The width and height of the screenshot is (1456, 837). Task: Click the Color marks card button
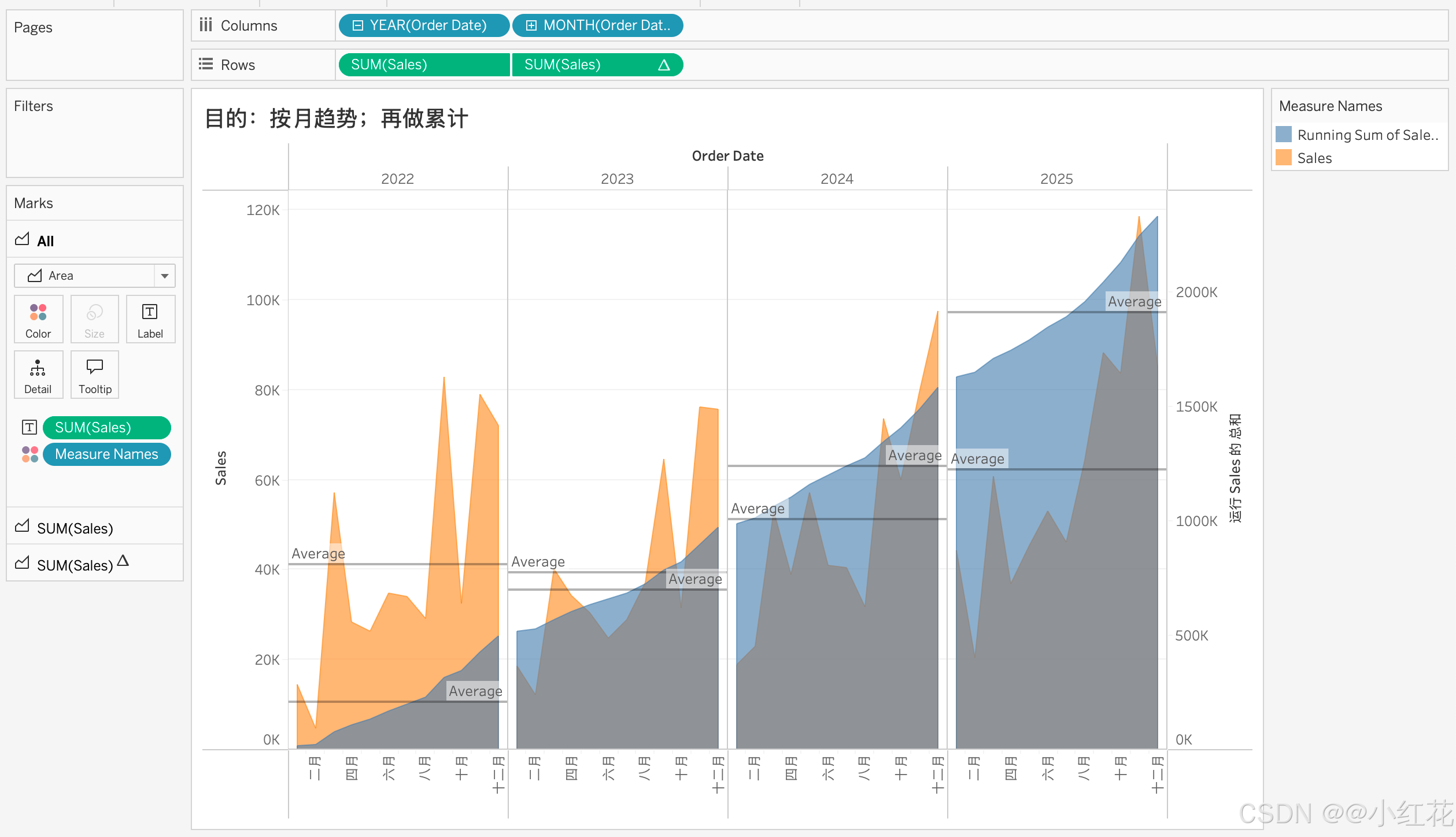pyautogui.click(x=38, y=320)
